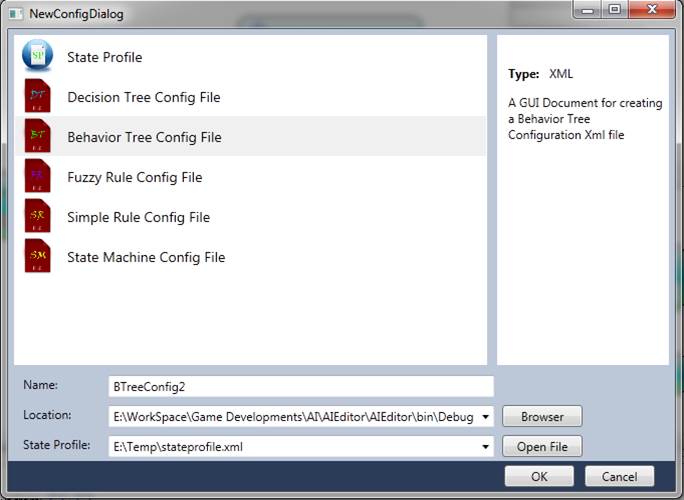Expand the State Profile dropdown arrow
The image size is (684, 500).
click(486, 447)
